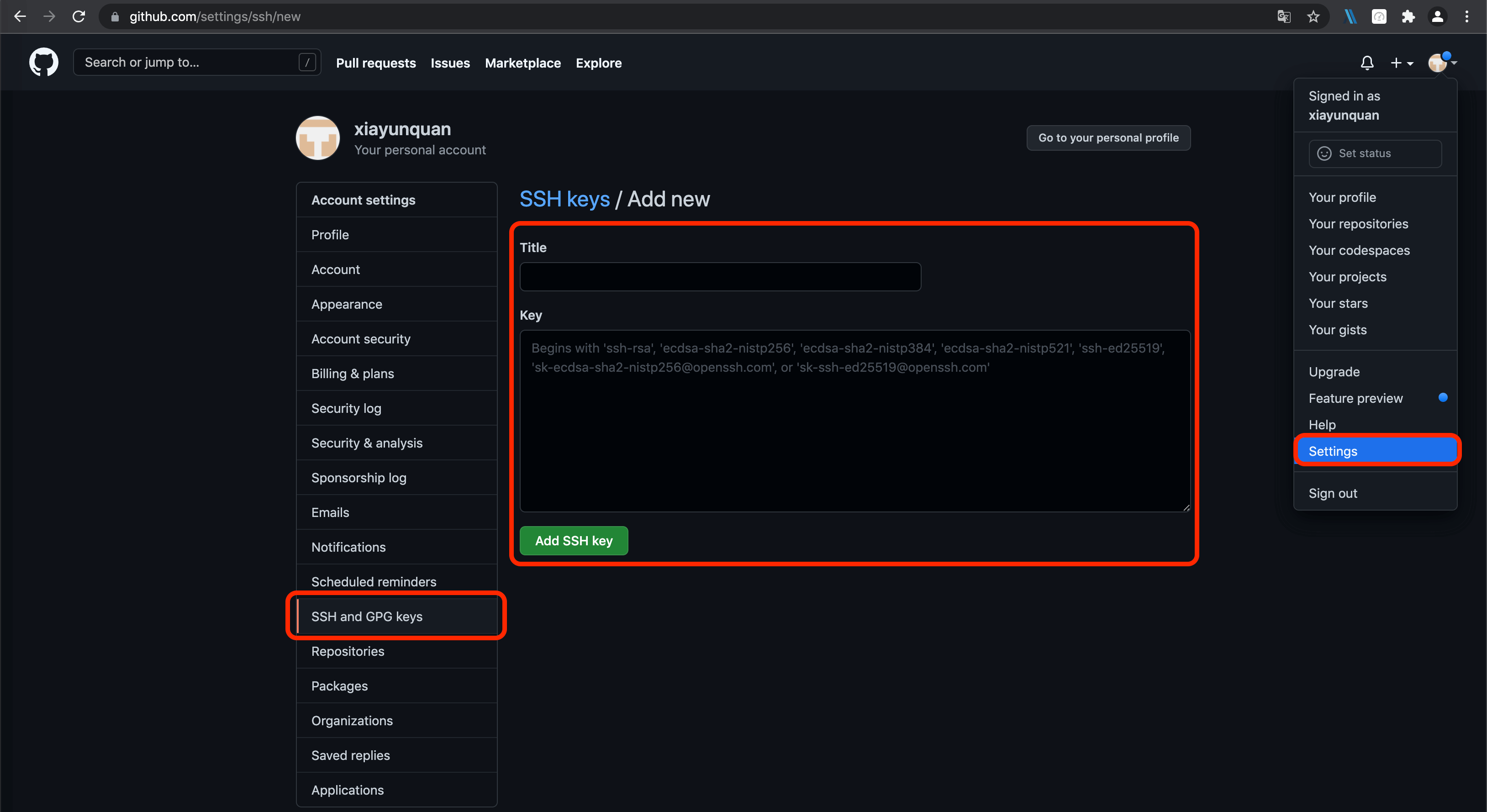This screenshot has width=1487, height=812.
Task: Open Google Translate icon in browser toolbar
Action: point(1284,16)
